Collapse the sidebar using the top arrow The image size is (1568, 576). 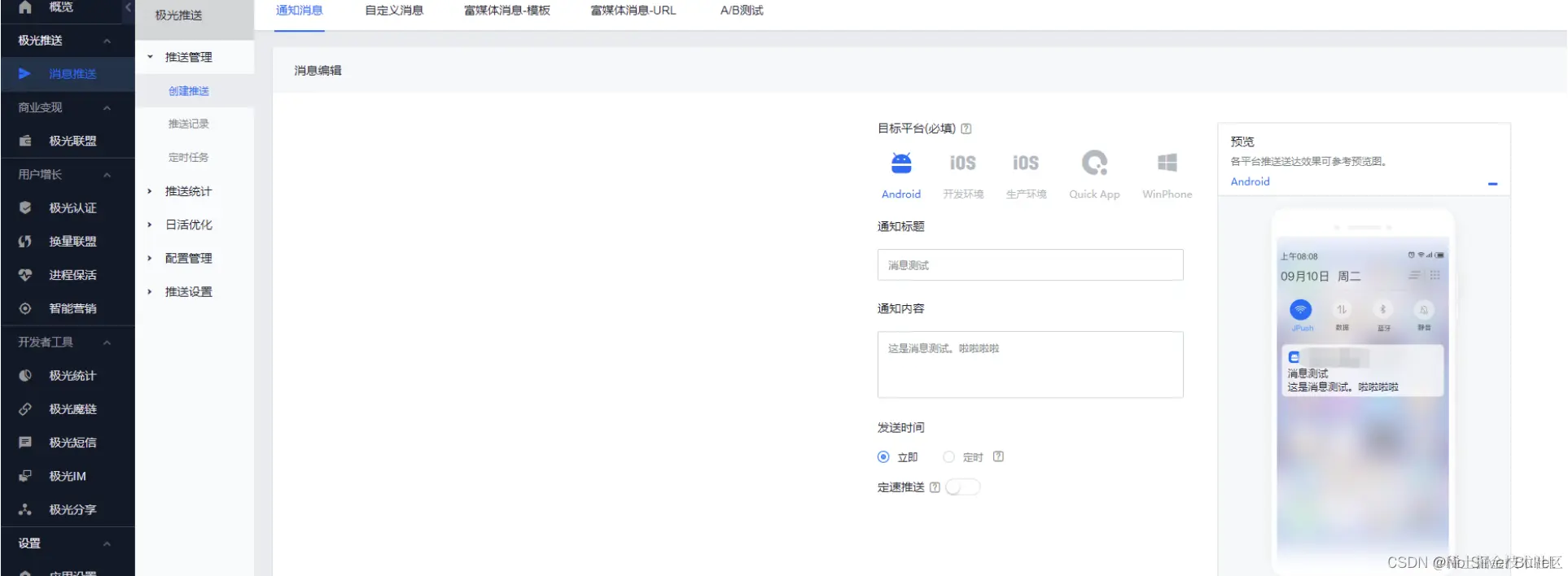tap(128, 7)
